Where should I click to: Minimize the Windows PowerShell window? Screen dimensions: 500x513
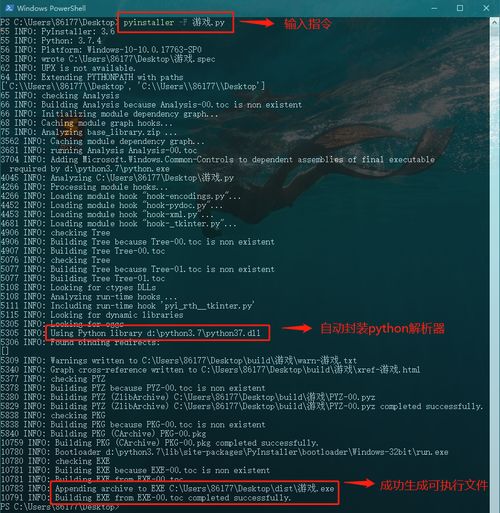[434, 8]
